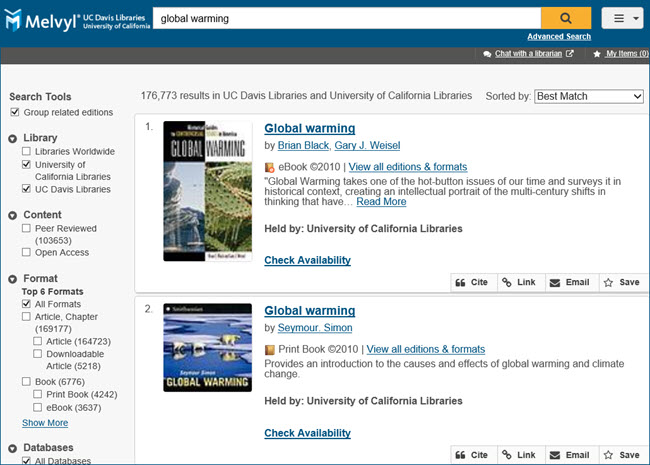650x465 pixels.
Task: Click Show More formats link
Action: point(45,423)
